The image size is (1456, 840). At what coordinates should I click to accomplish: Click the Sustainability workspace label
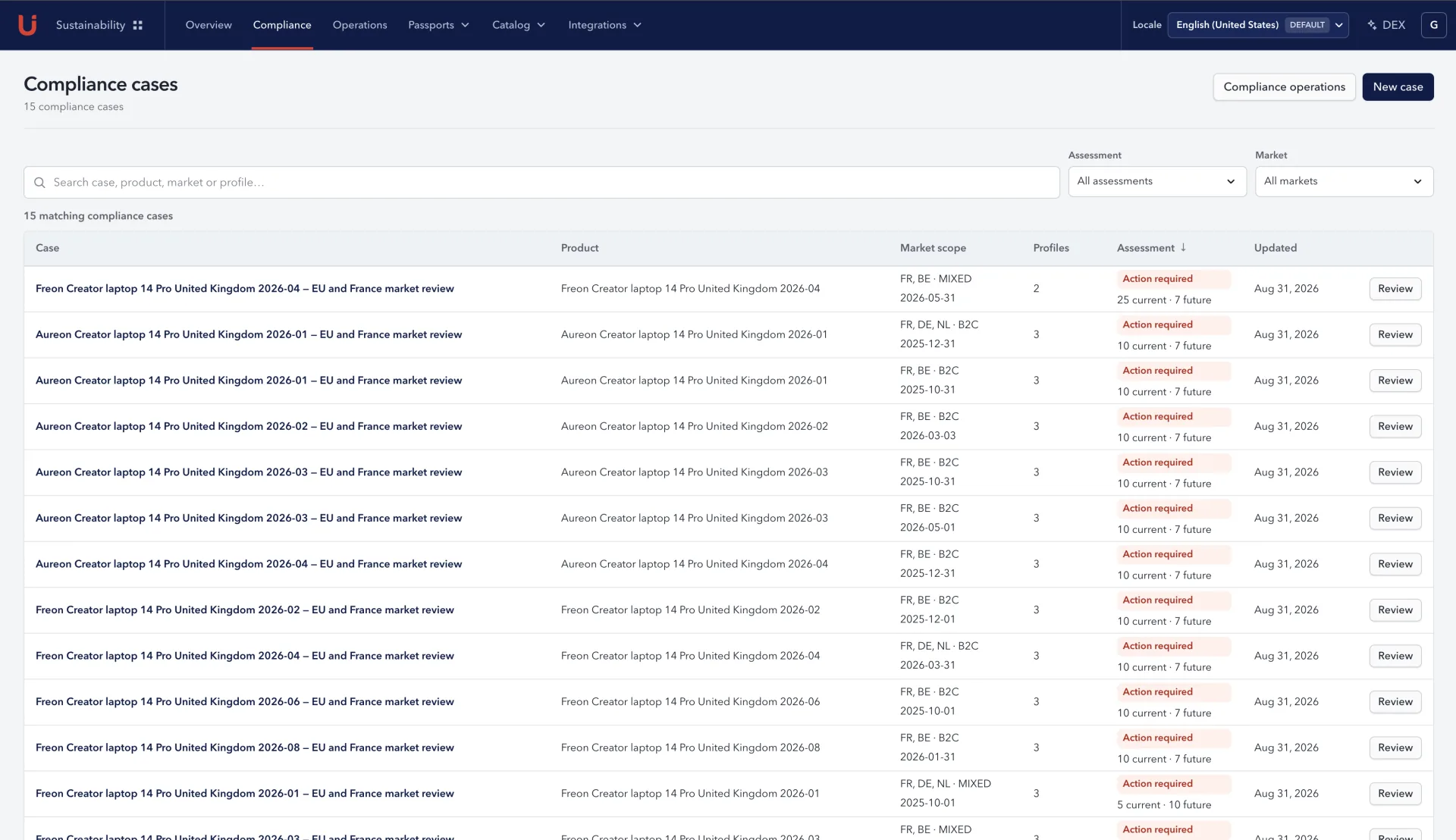tap(90, 25)
